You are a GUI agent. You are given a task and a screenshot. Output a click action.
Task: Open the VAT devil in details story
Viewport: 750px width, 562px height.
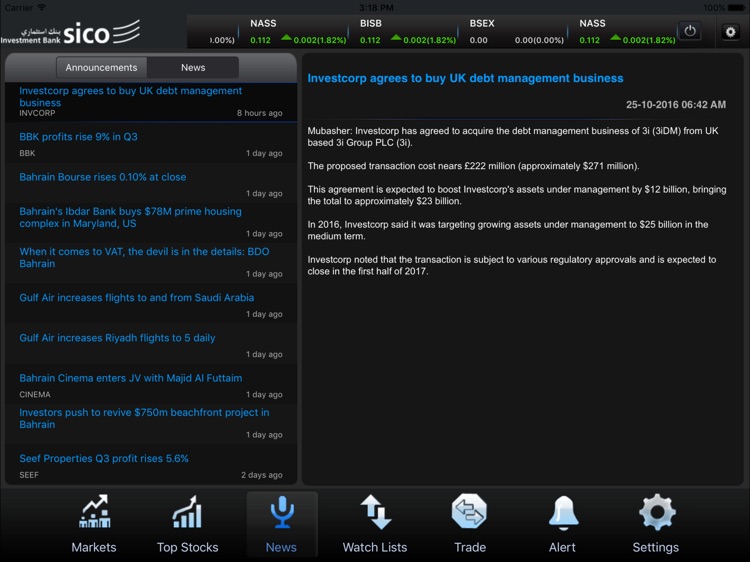pyautogui.click(x=151, y=264)
